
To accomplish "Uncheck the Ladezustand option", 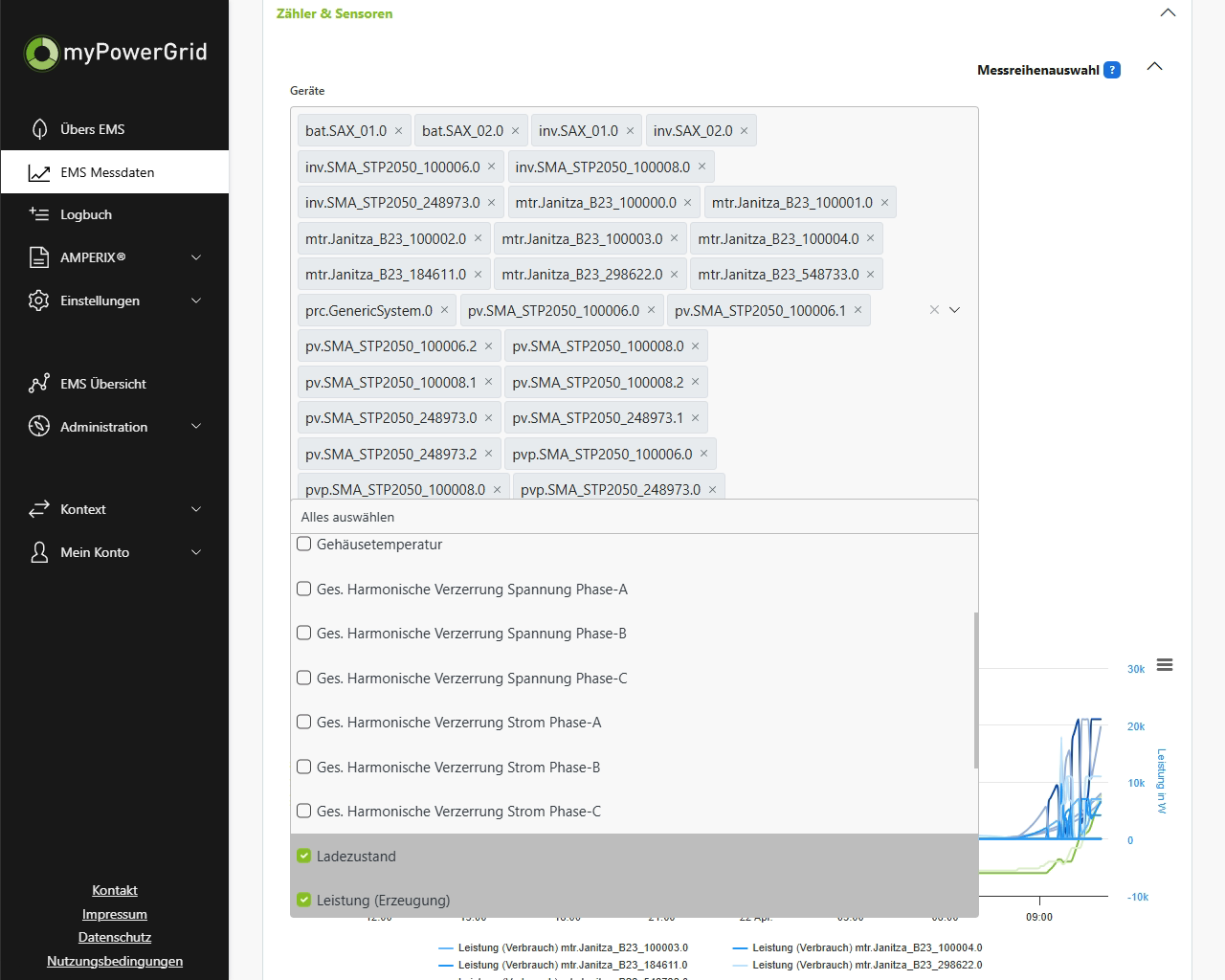I will click(x=304, y=857).
